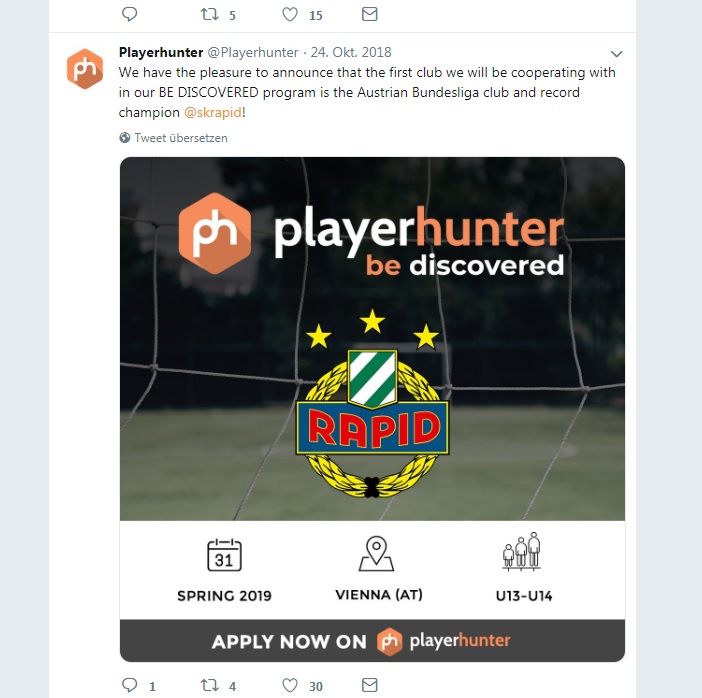Open the 24. Okt. 2018 timestamp
This screenshot has height=698, width=702.
click(x=351, y=52)
